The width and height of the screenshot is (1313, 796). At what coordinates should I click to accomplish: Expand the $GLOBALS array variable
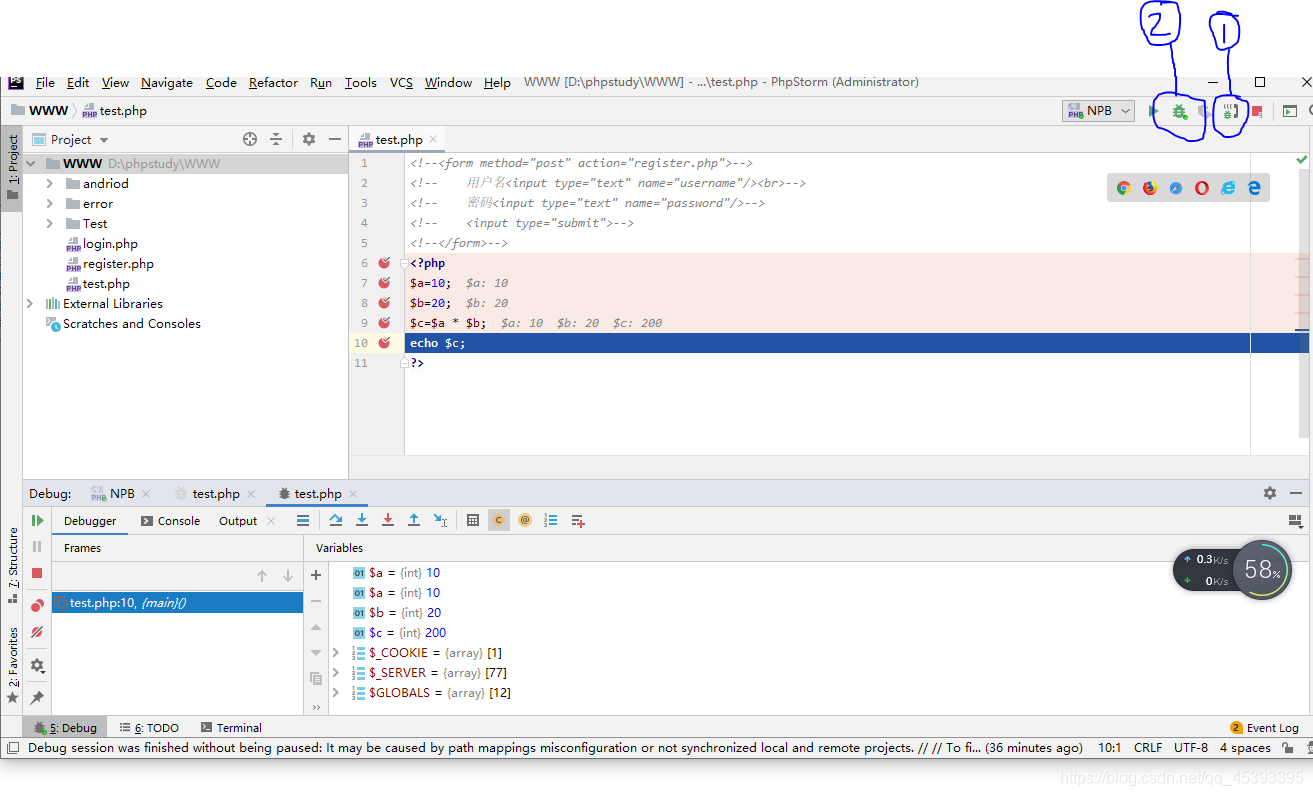coord(336,693)
